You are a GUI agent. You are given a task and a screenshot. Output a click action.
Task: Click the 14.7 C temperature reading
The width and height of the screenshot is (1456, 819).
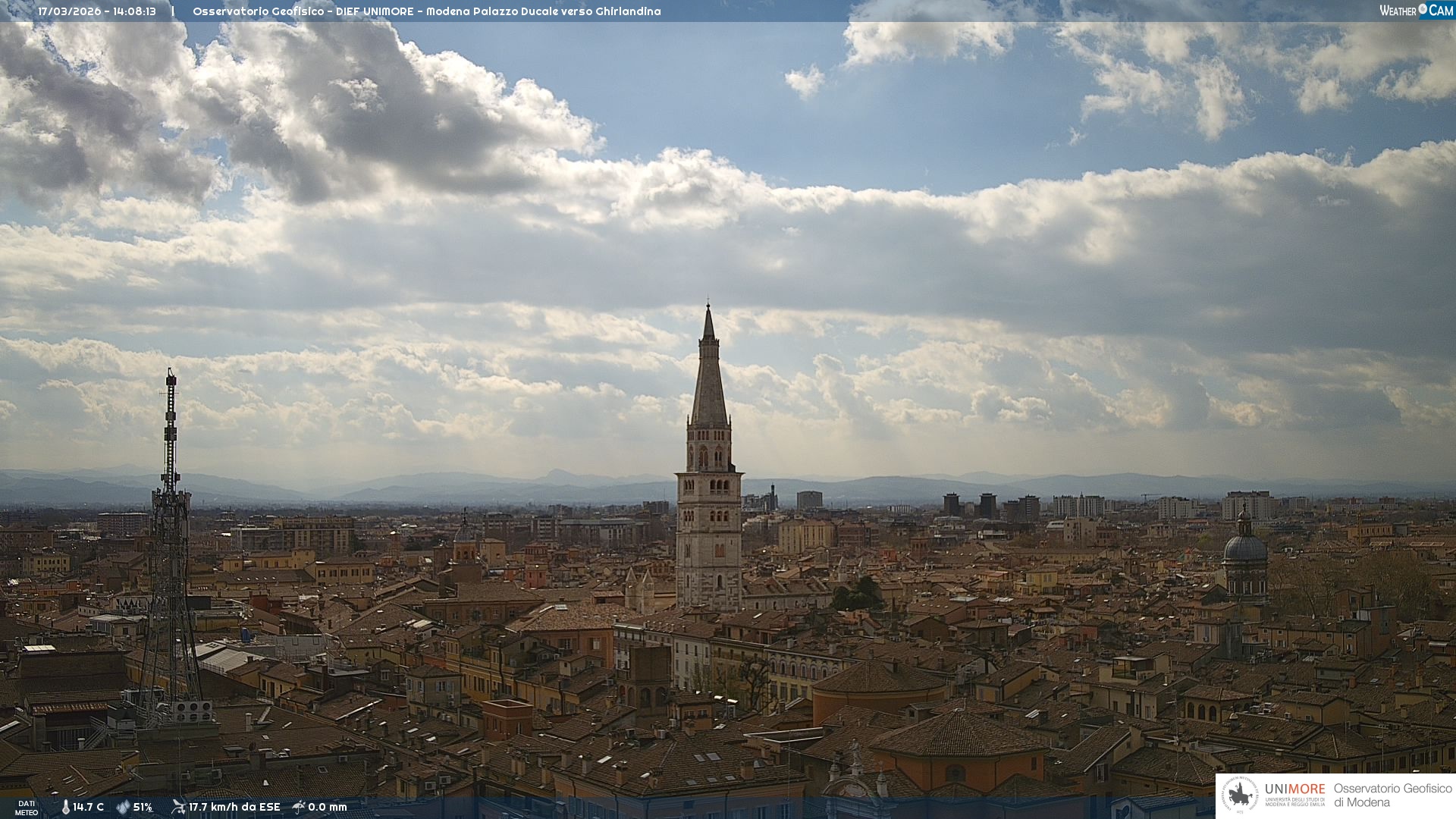coord(89,807)
